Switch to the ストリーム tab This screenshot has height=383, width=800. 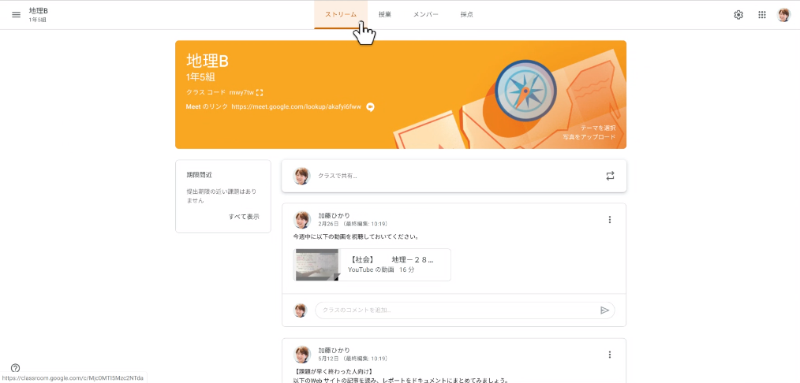click(x=341, y=15)
